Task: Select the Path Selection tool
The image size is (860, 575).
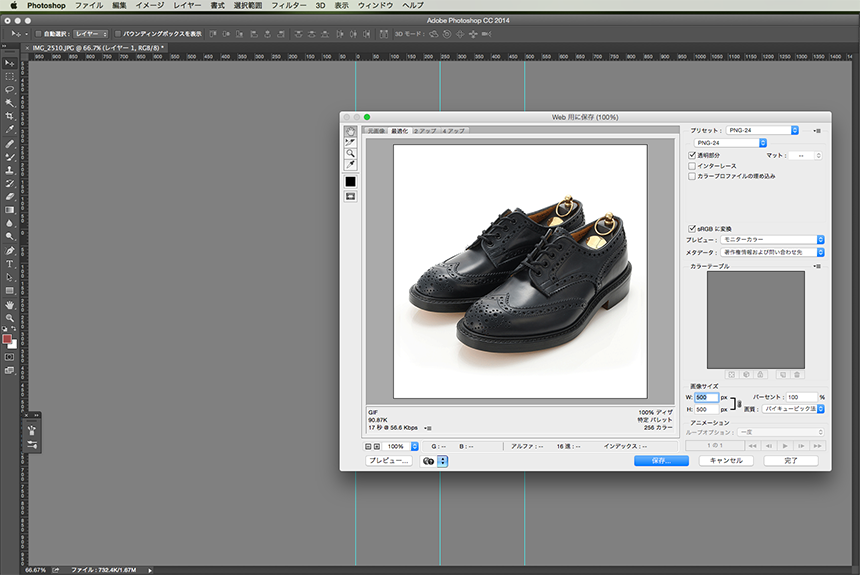Action: (x=9, y=277)
